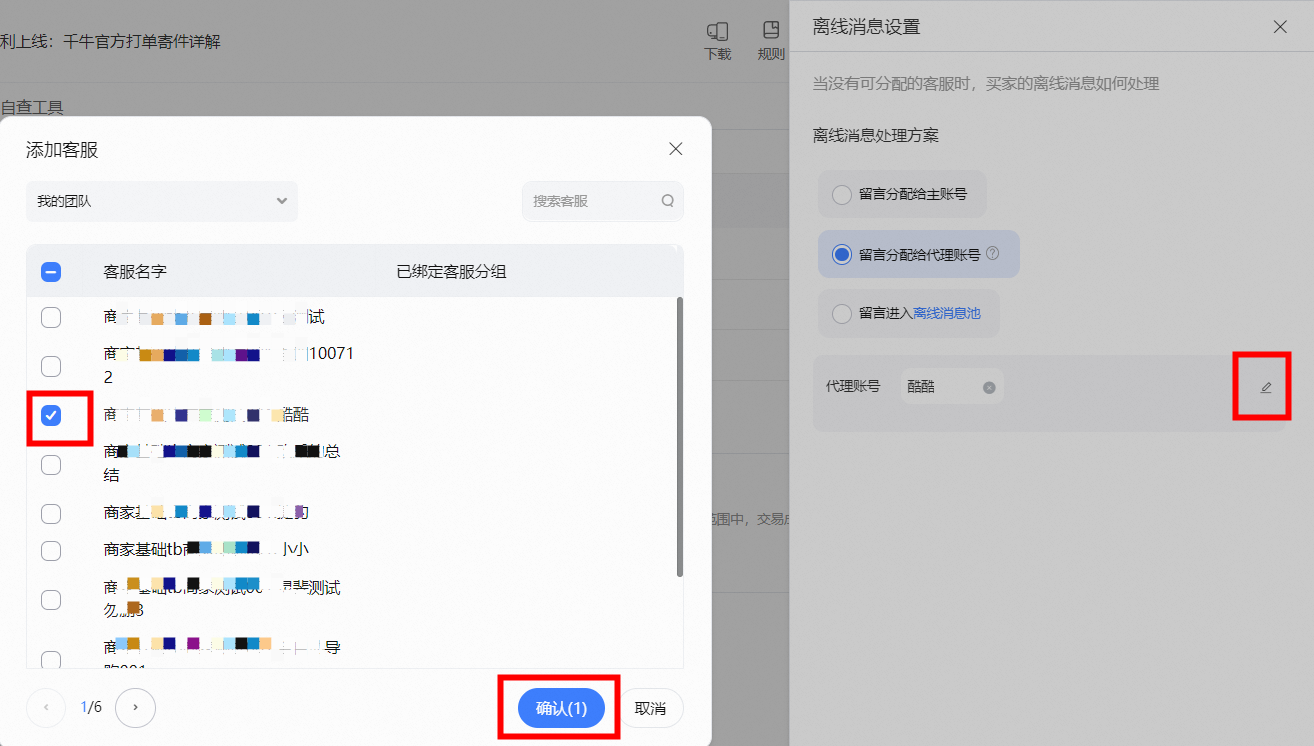Viewport: 1314px width, 746px height.
Task: Check the first row ending in 试
Action: (51, 317)
